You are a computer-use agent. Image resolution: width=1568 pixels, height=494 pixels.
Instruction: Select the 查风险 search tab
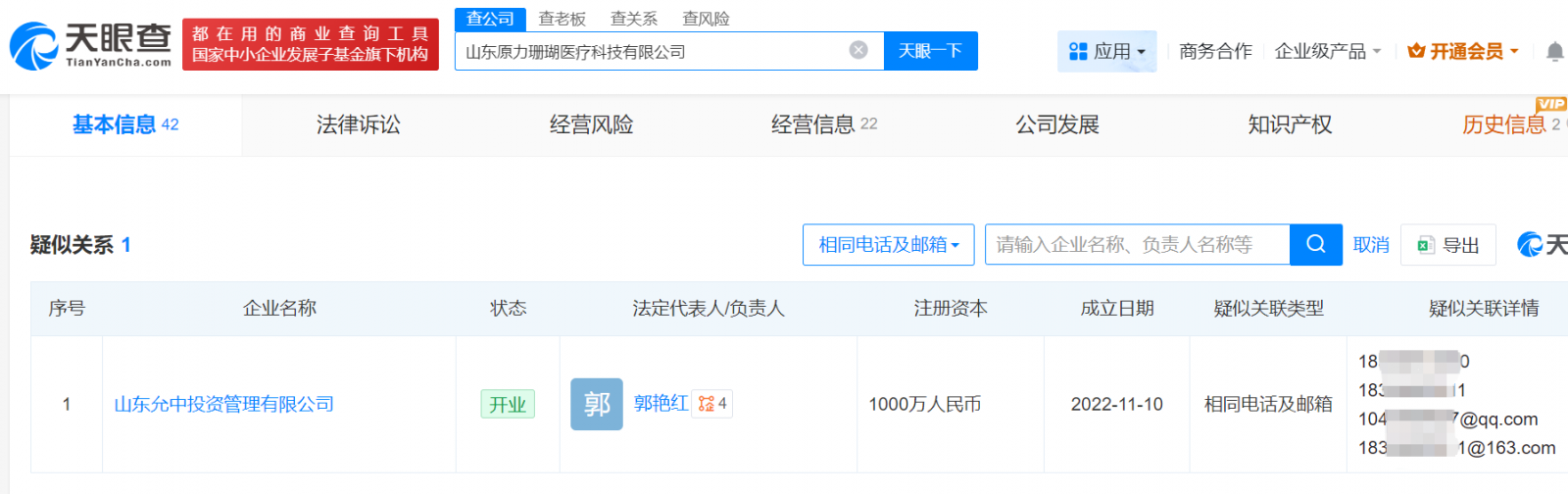coord(706,19)
